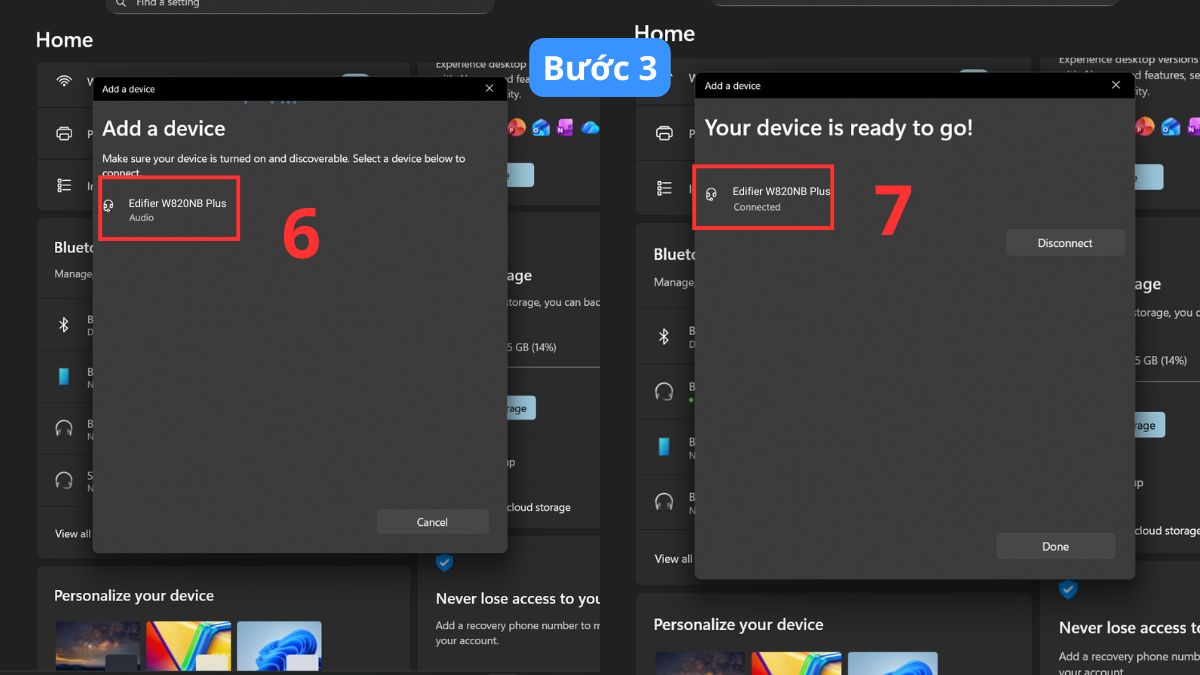Select Edifier W820NB Plus shown as Connected

pyautogui.click(x=763, y=198)
